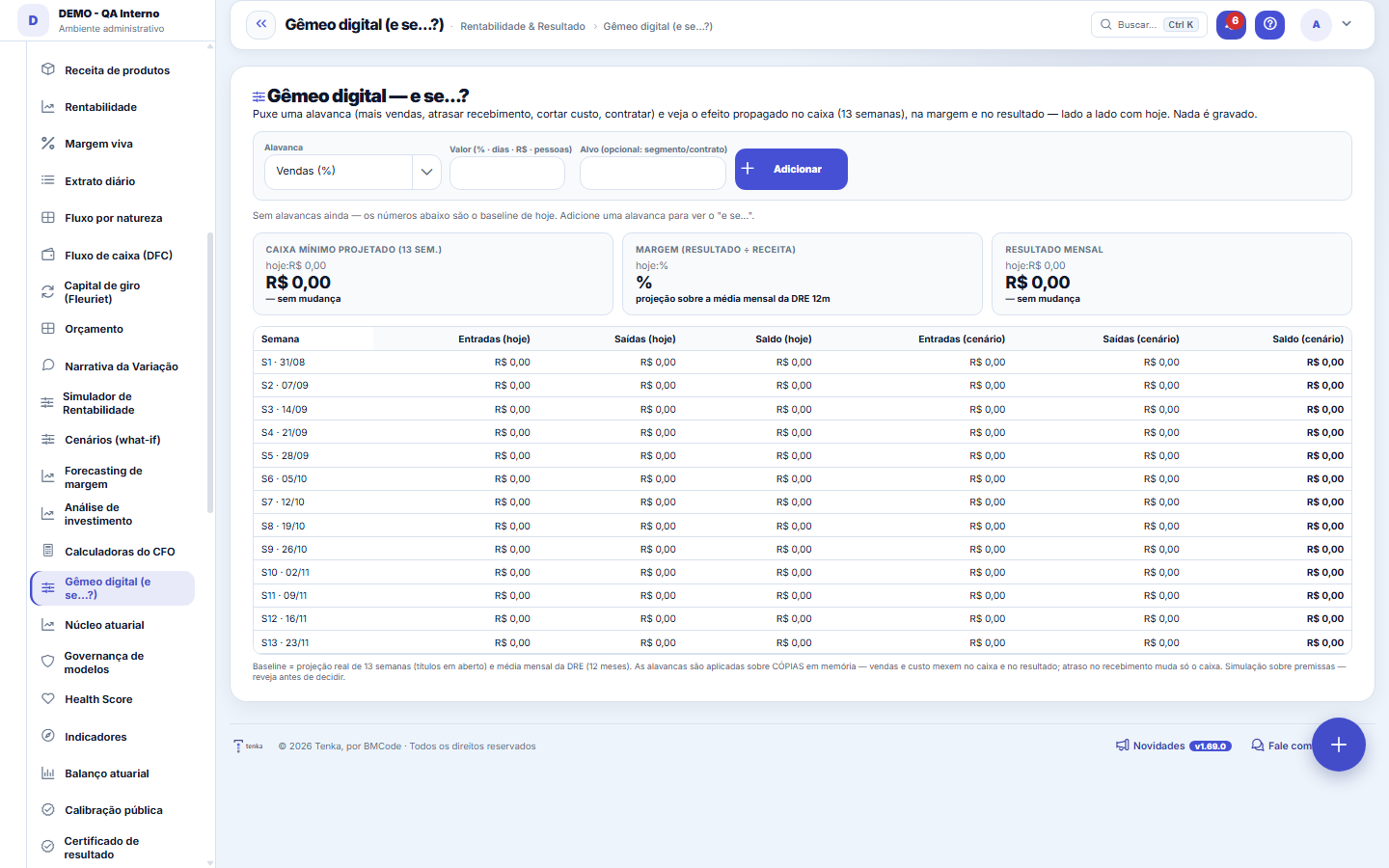The image size is (1389, 868).
Task: Collapse sidebar with double-chevron button
Action: 260,24
